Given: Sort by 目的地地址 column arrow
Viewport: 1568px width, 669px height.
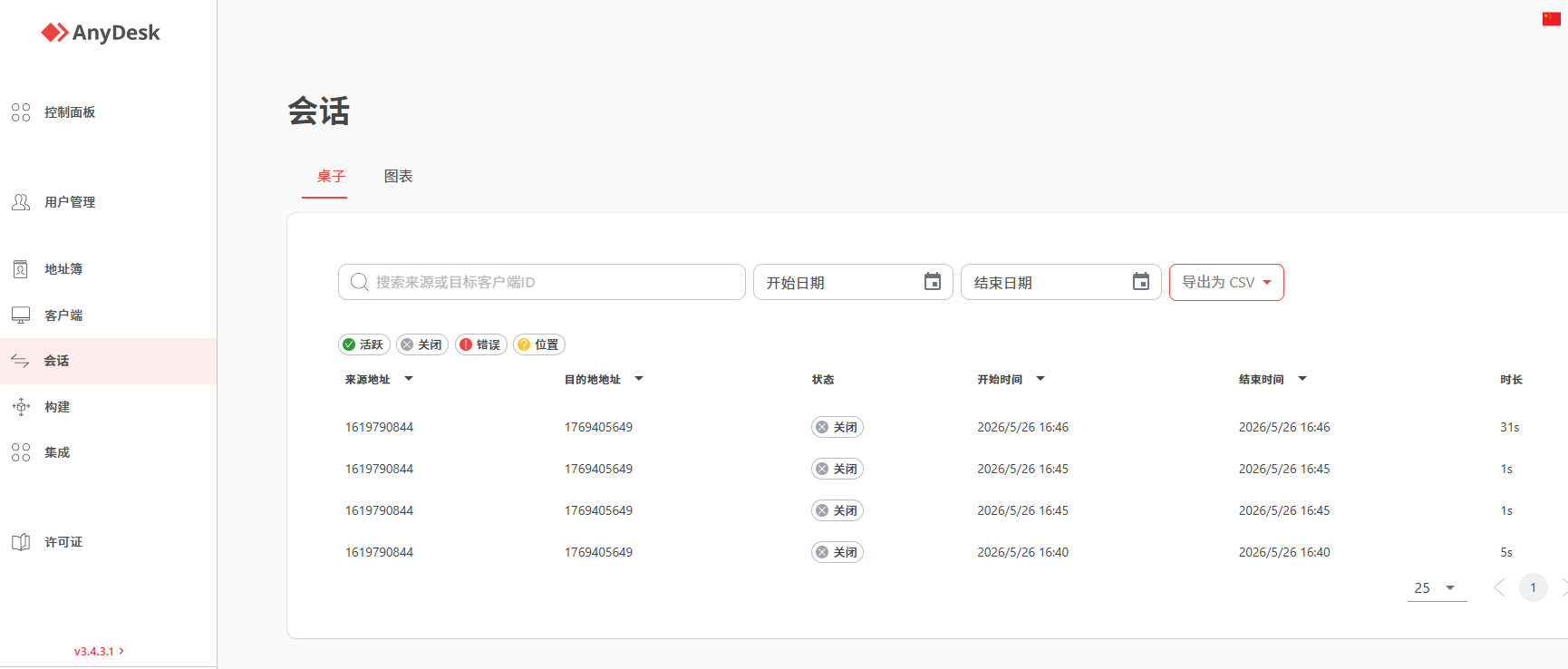Looking at the screenshot, I should (x=639, y=379).
